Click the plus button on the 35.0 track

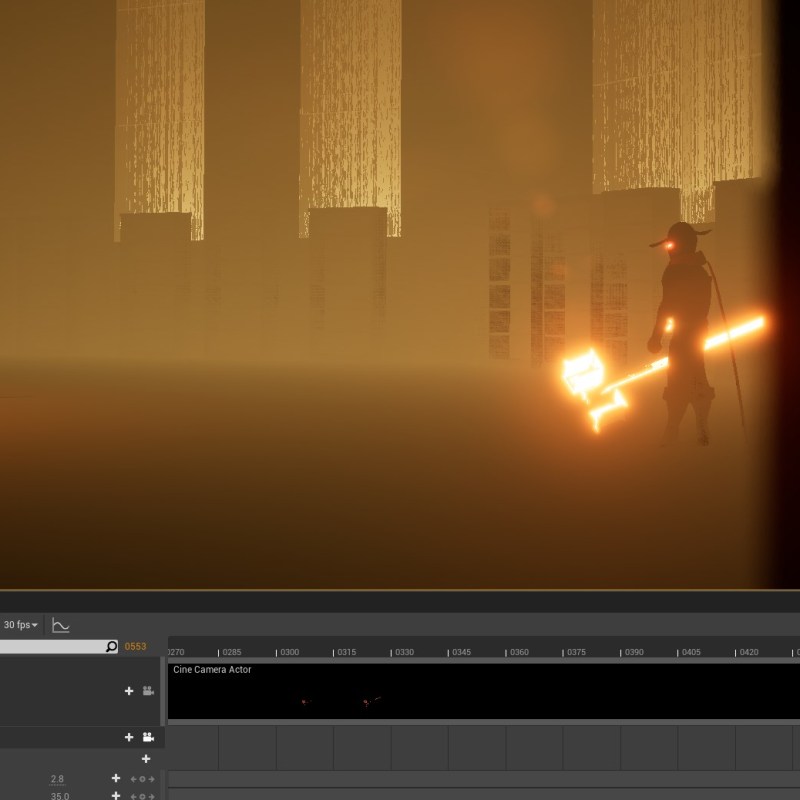click(116, 796)
